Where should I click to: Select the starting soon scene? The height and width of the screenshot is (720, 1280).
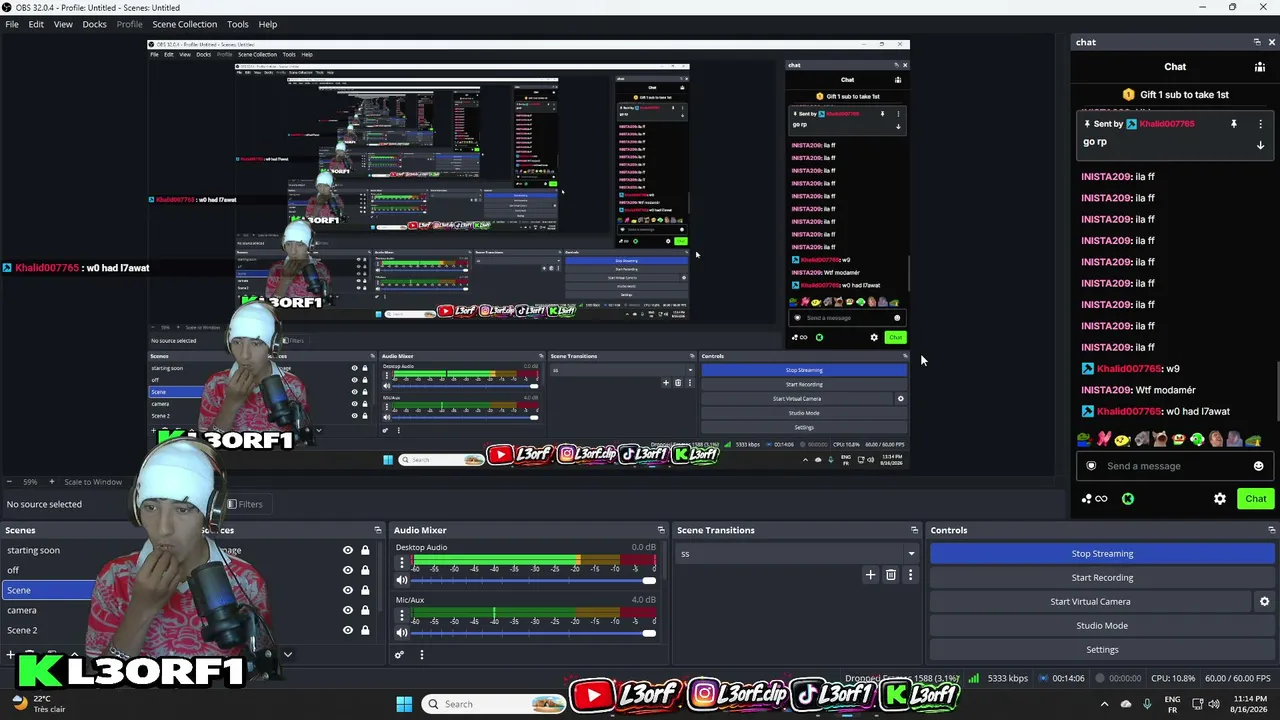tap(34, 550)
